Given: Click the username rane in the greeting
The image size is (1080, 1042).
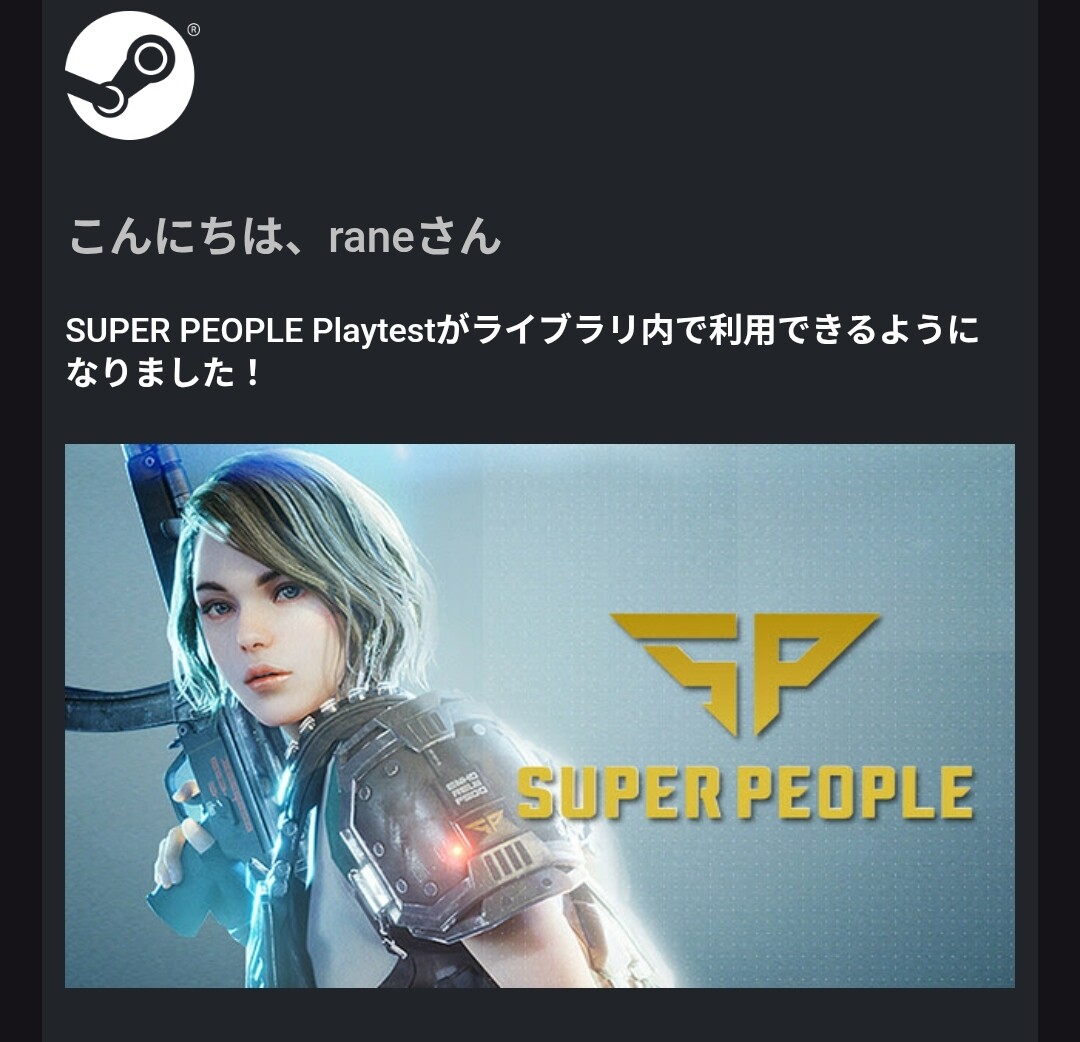Looking at the screenshot, I should 371,238.
